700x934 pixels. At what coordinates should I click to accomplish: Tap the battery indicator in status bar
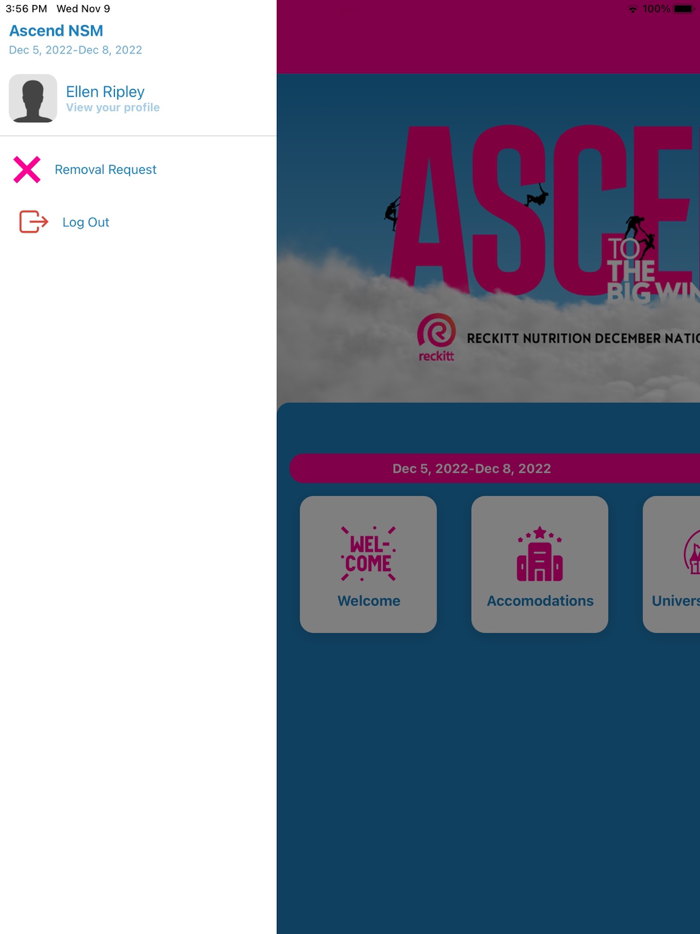click(x=683, y=9)
